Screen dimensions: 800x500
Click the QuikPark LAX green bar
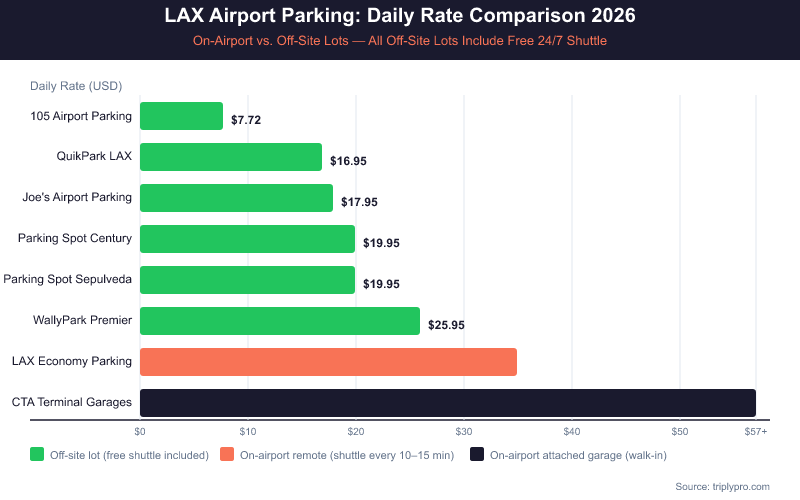(x=231, y=157)
